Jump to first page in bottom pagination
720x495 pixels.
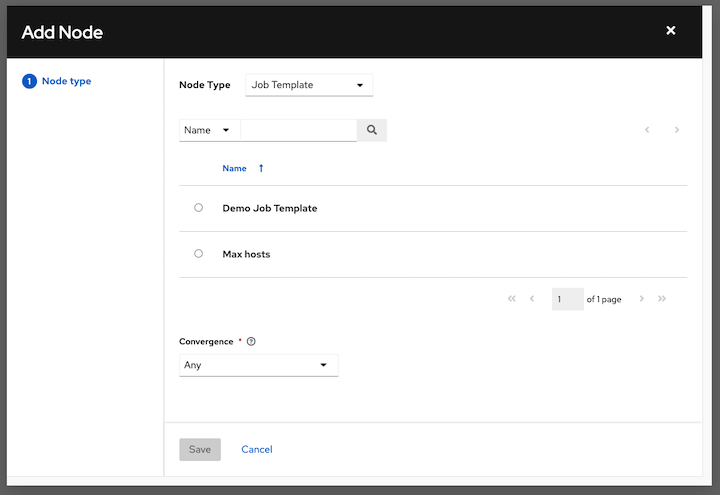click(512, 299)
